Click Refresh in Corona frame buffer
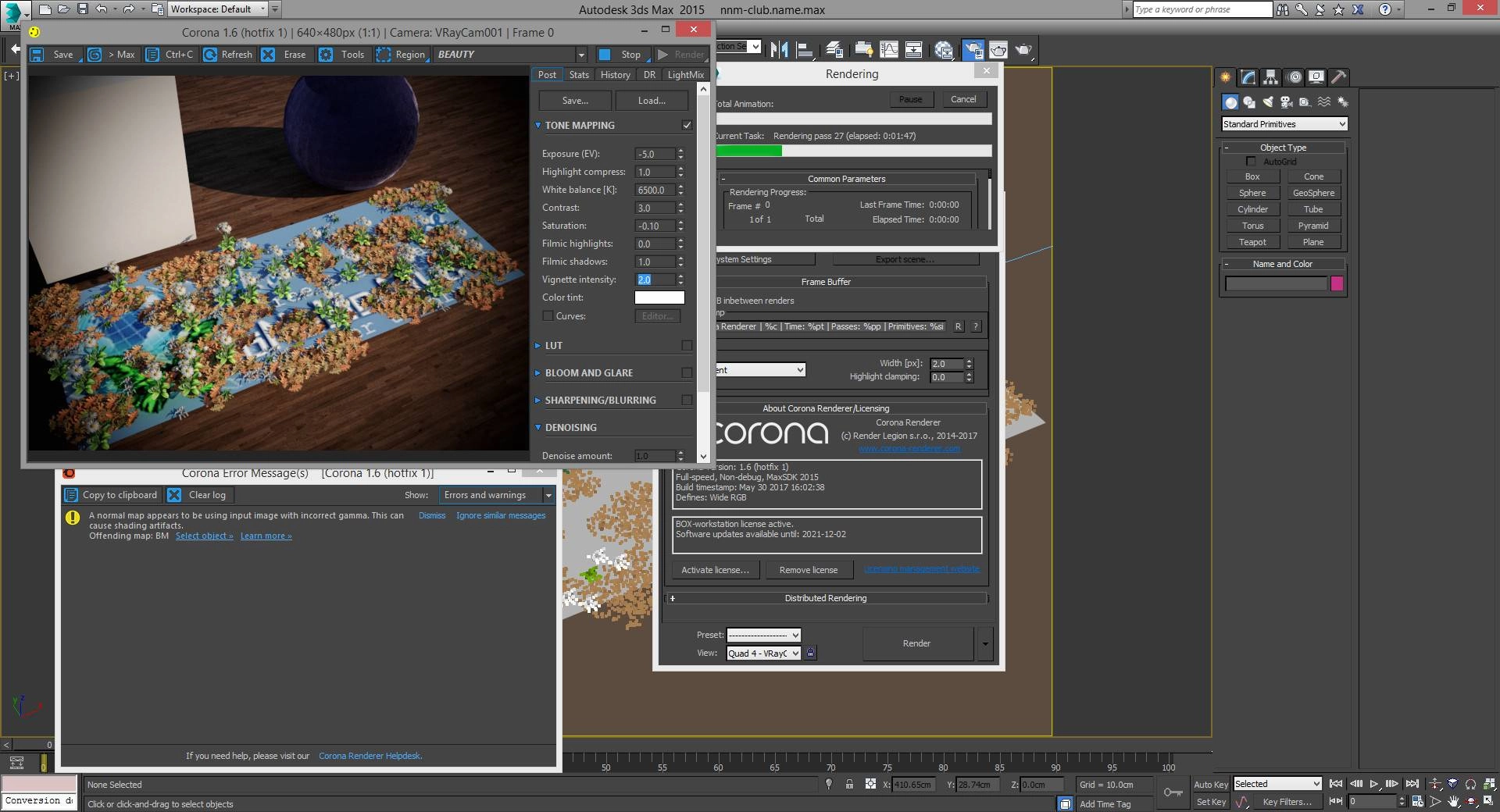This screenshot has width=1500, height=812. point(228,55)
